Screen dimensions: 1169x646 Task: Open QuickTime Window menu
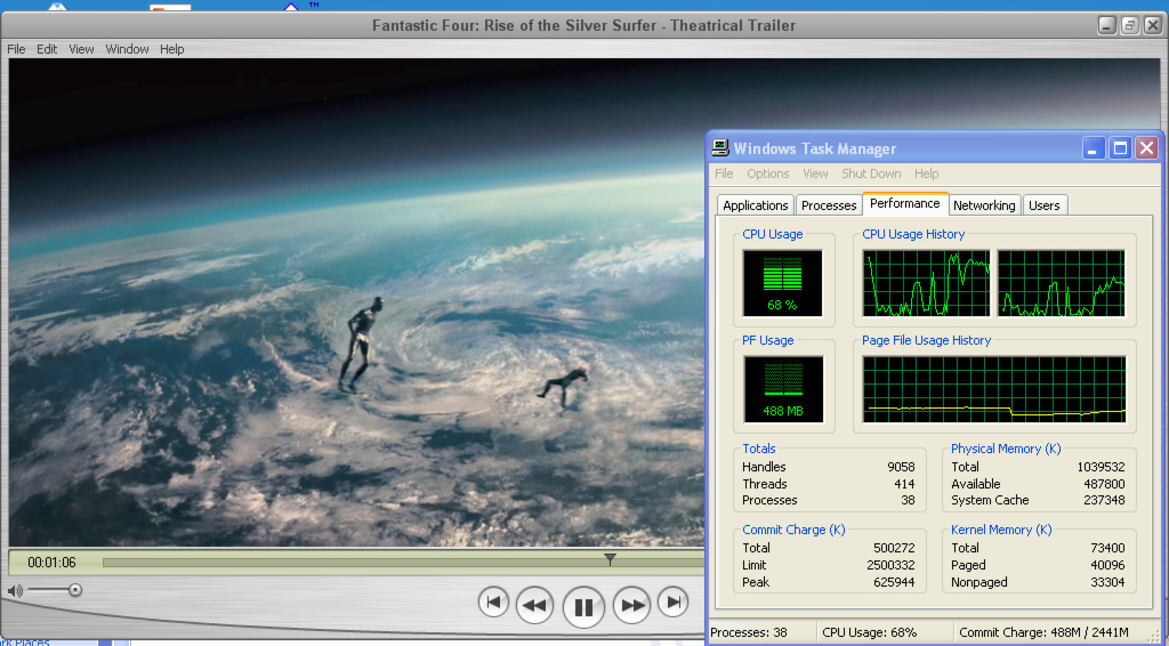point(127,49)
